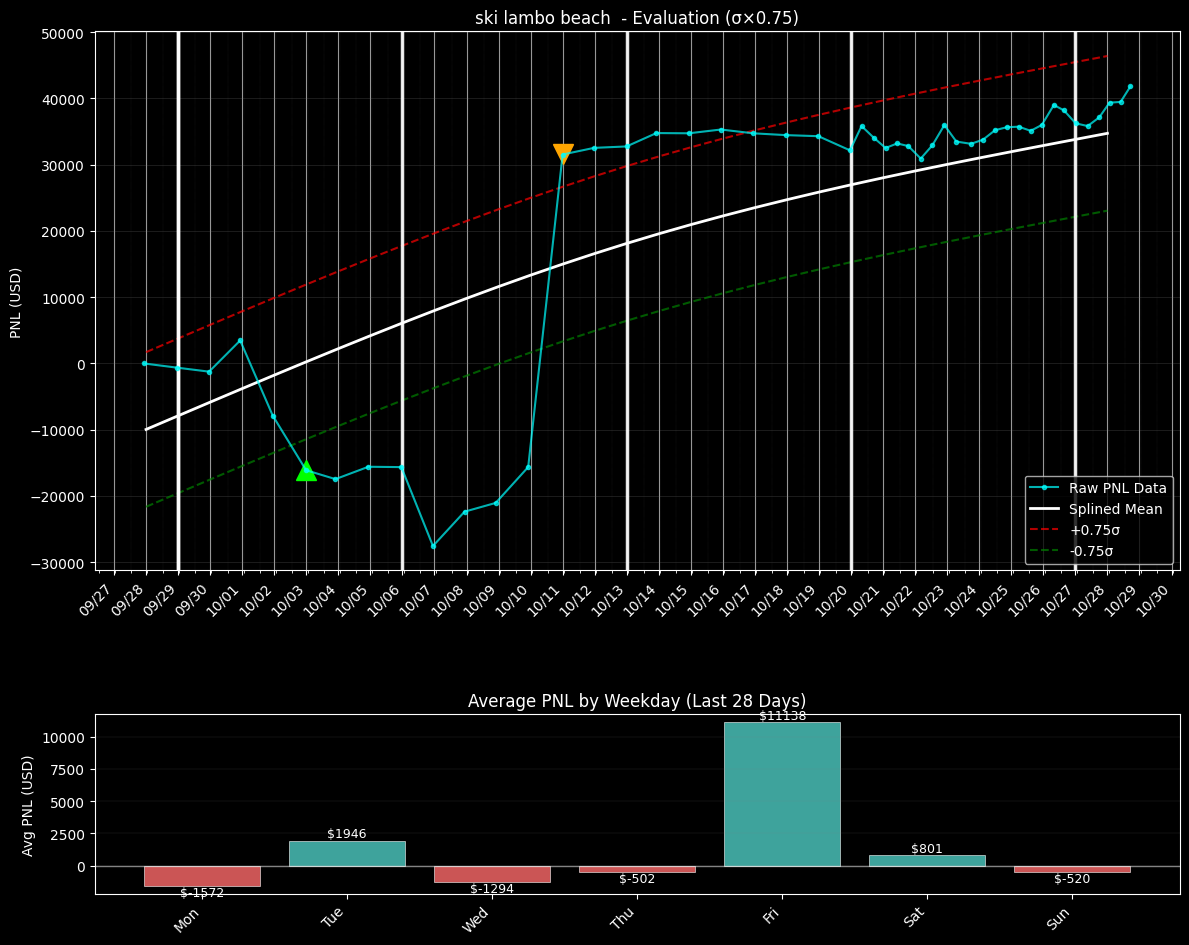Click the Splined Mean legend line sample
This screenshot has width=1189, height=945.
point(1045,509)
